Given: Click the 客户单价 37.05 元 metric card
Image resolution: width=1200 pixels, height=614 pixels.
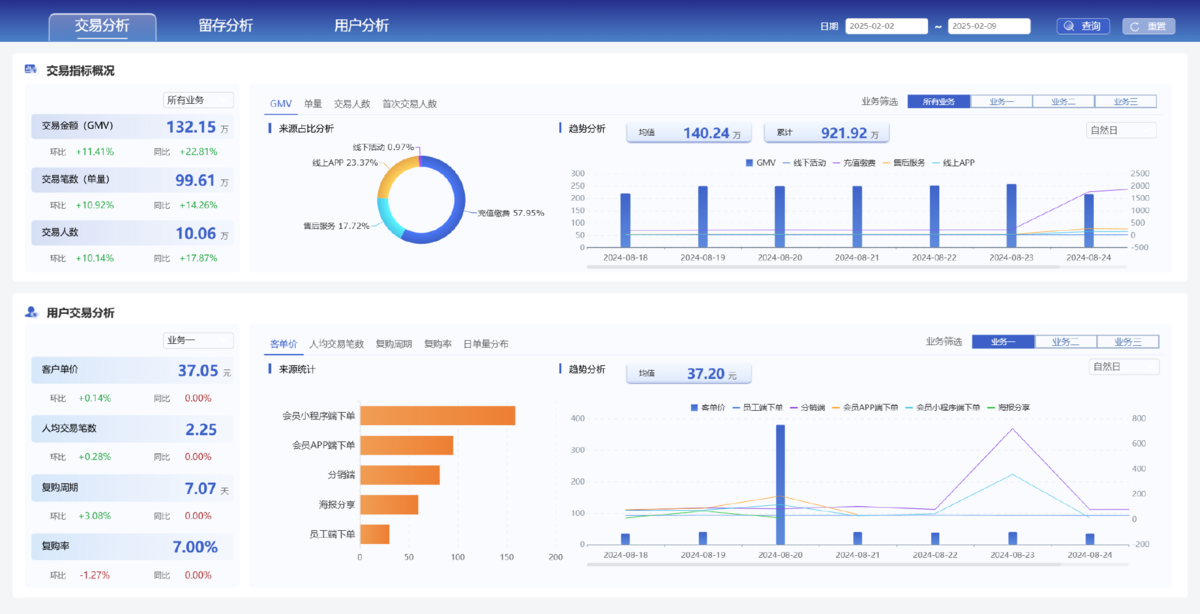Looking at the screenshot, I should coord(132,370).
